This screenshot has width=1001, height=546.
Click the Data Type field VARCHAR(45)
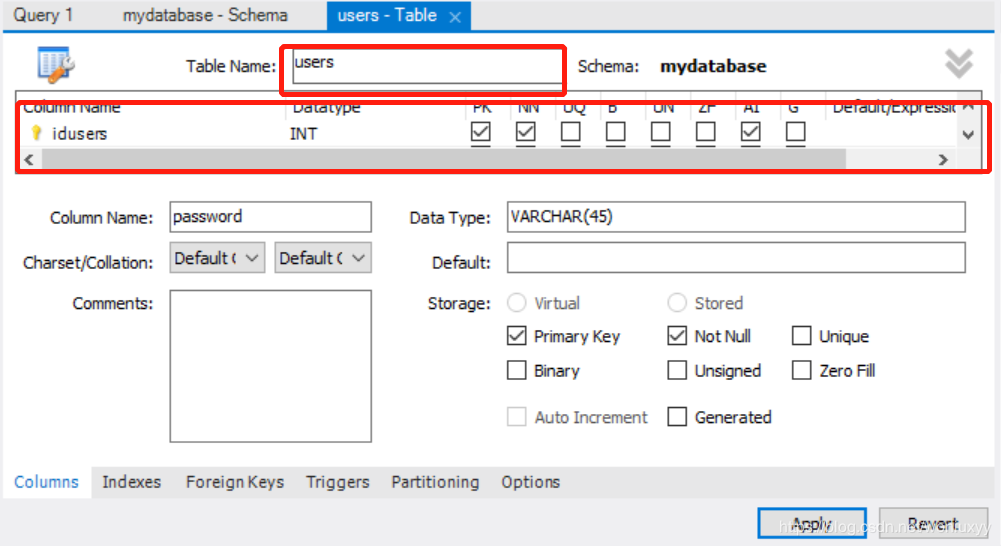736,217
